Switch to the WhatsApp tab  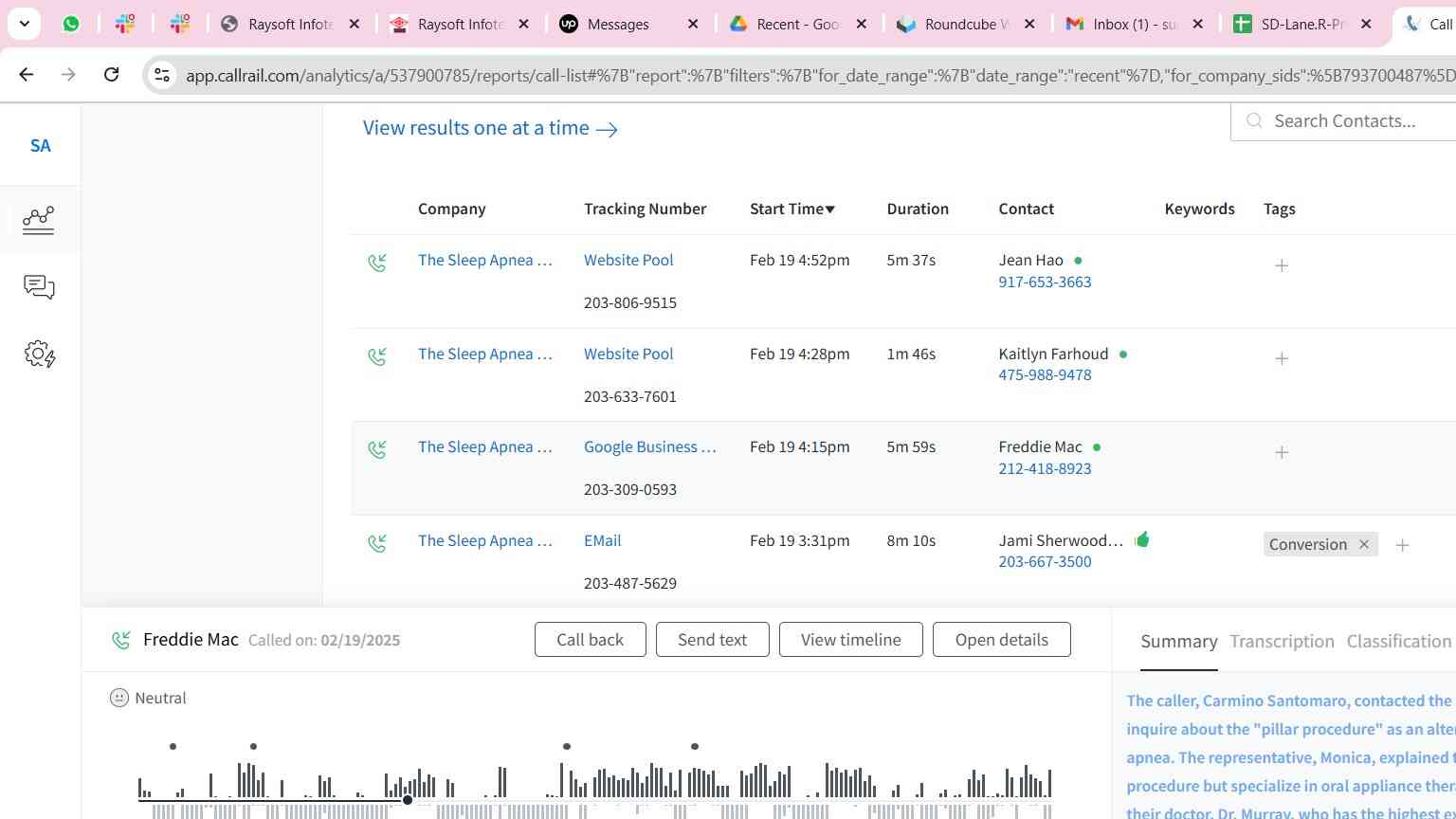71,24
